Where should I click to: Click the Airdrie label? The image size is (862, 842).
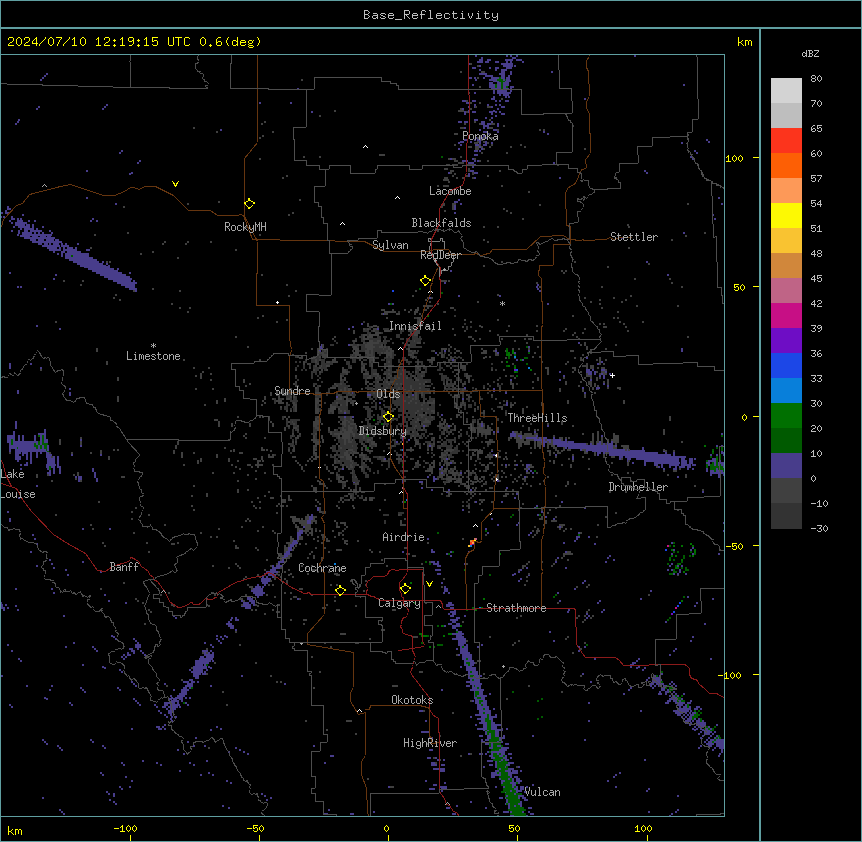tap(404, 537)
